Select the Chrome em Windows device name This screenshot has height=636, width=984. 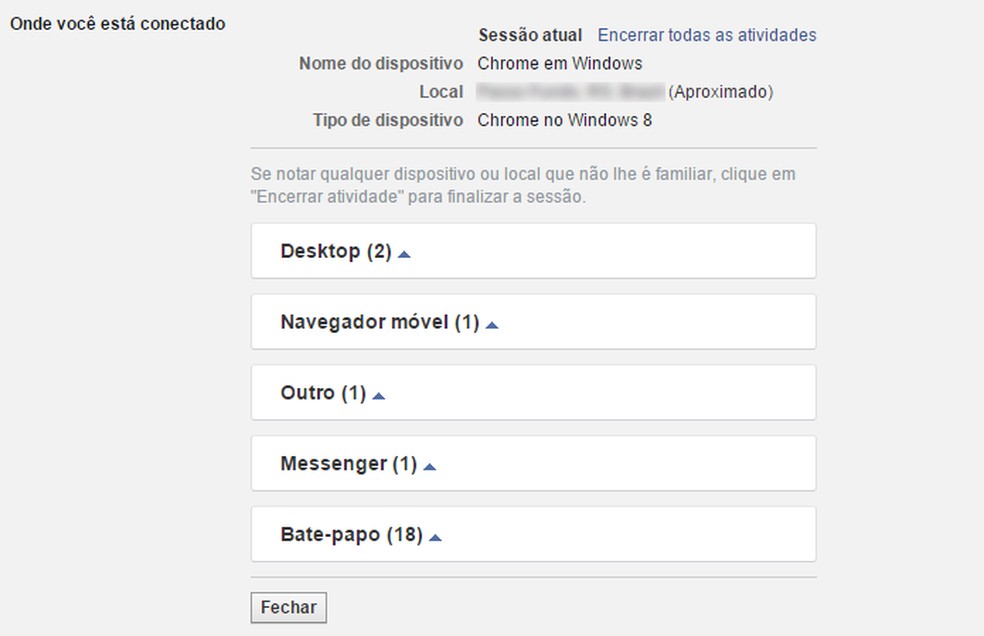click(560, 64)
